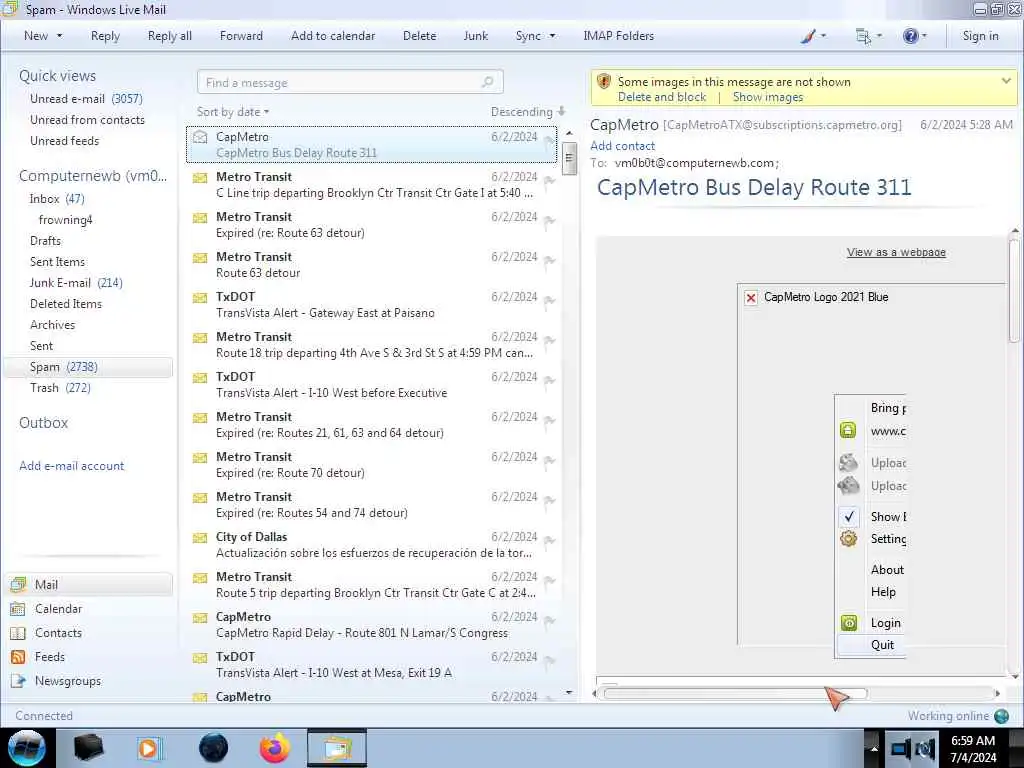Click Reply all in the toolbar
1024x768 pixels.
(x=170, y=37)
